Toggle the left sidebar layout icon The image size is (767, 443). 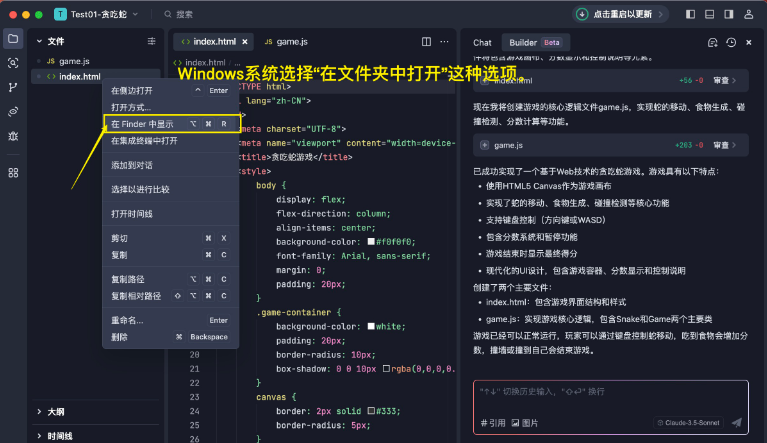pos(691,14)
